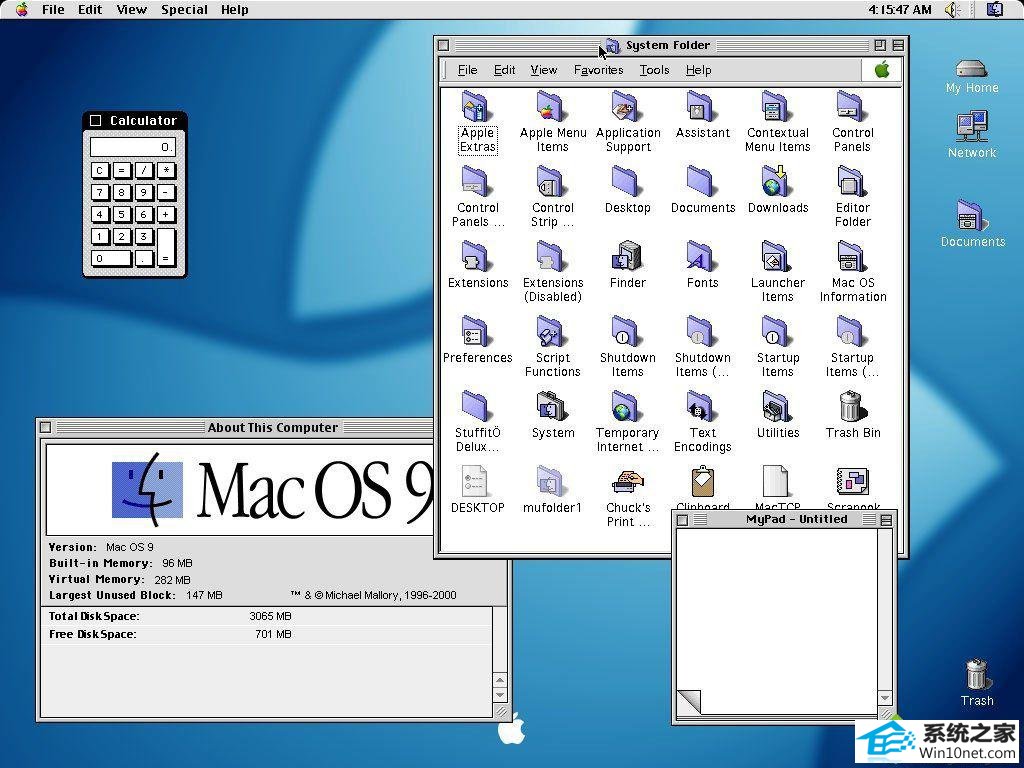Open the File menu in System Folder window
The image size is (1024, 768).
468,70
